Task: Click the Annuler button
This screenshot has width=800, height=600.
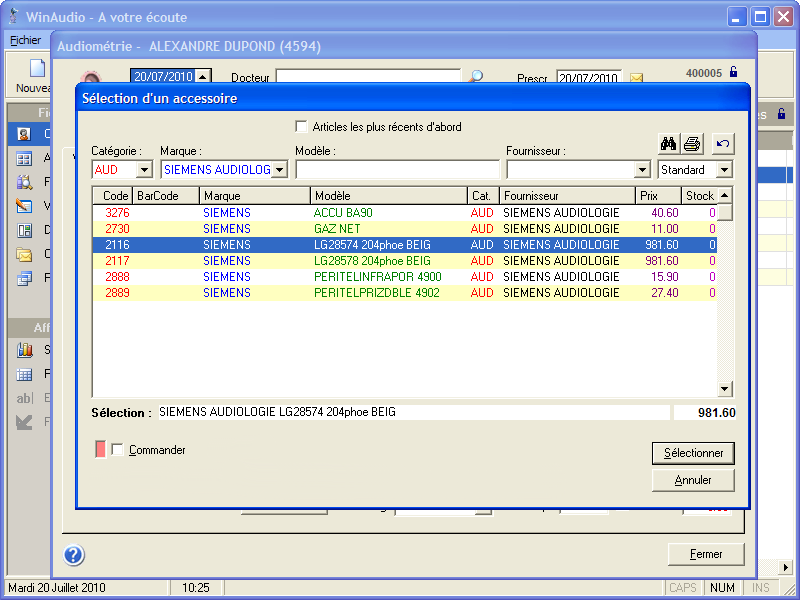Action: (692, 480)
